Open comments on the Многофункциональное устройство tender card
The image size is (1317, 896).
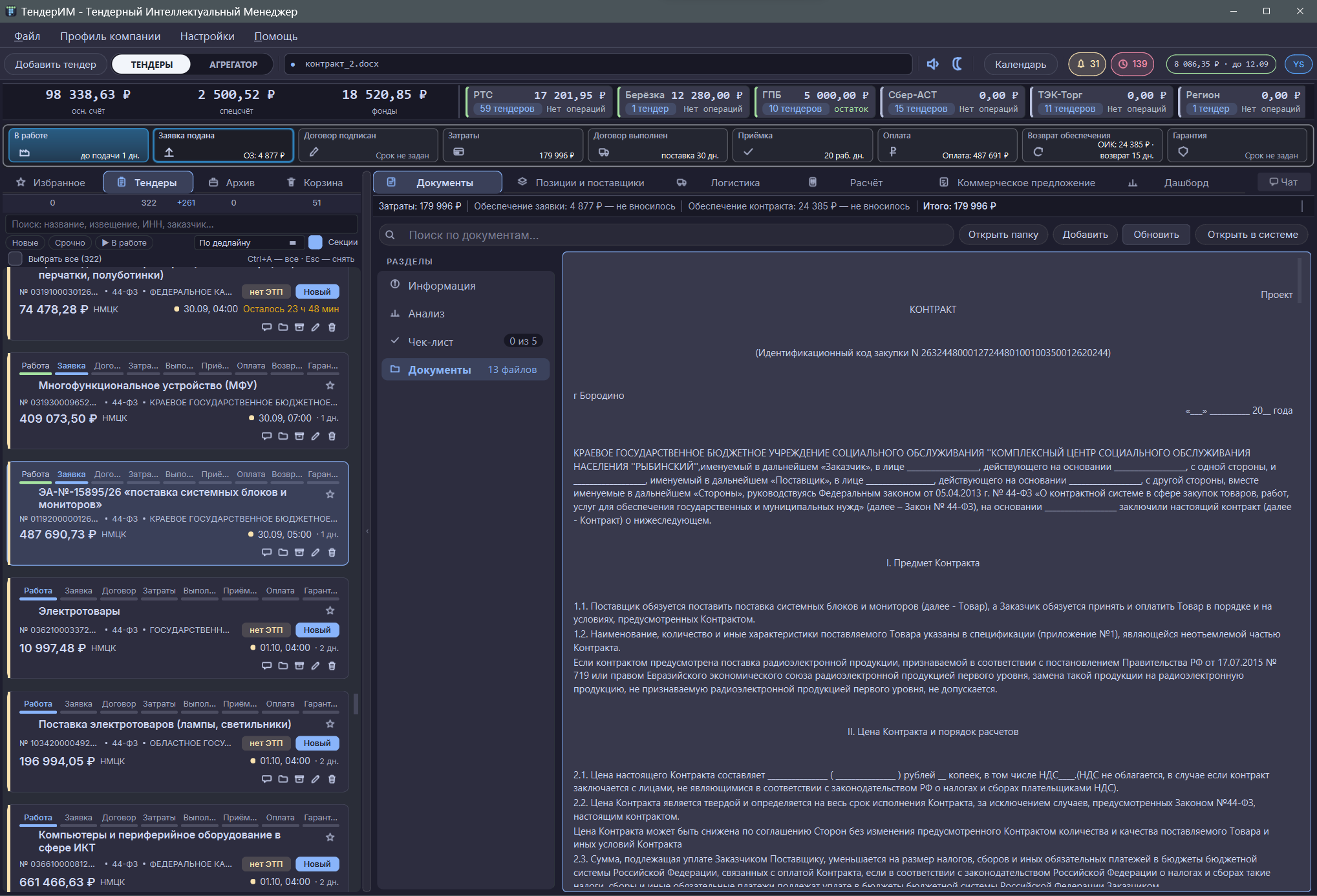[x=266, y=436]
